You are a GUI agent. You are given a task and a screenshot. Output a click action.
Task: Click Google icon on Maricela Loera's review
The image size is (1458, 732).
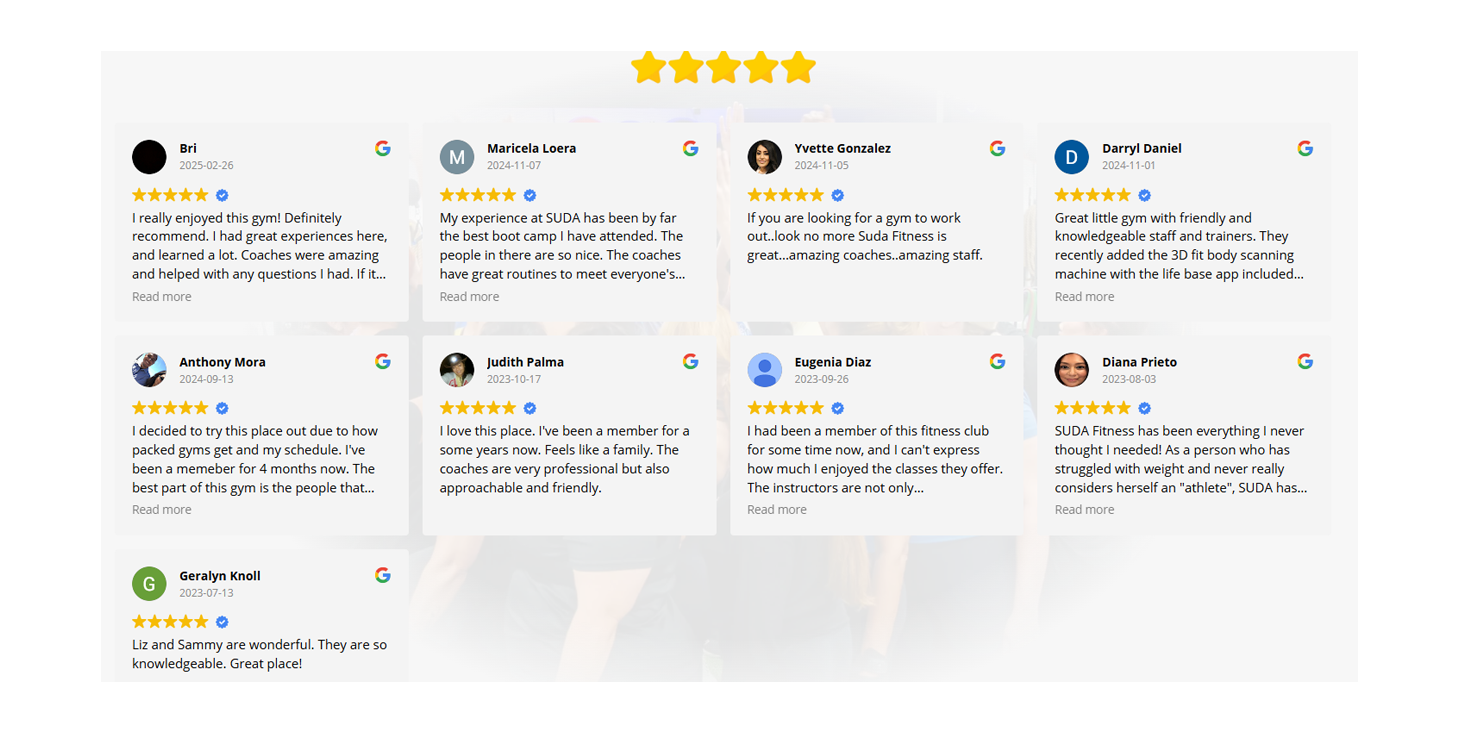(x=690, y=148)
